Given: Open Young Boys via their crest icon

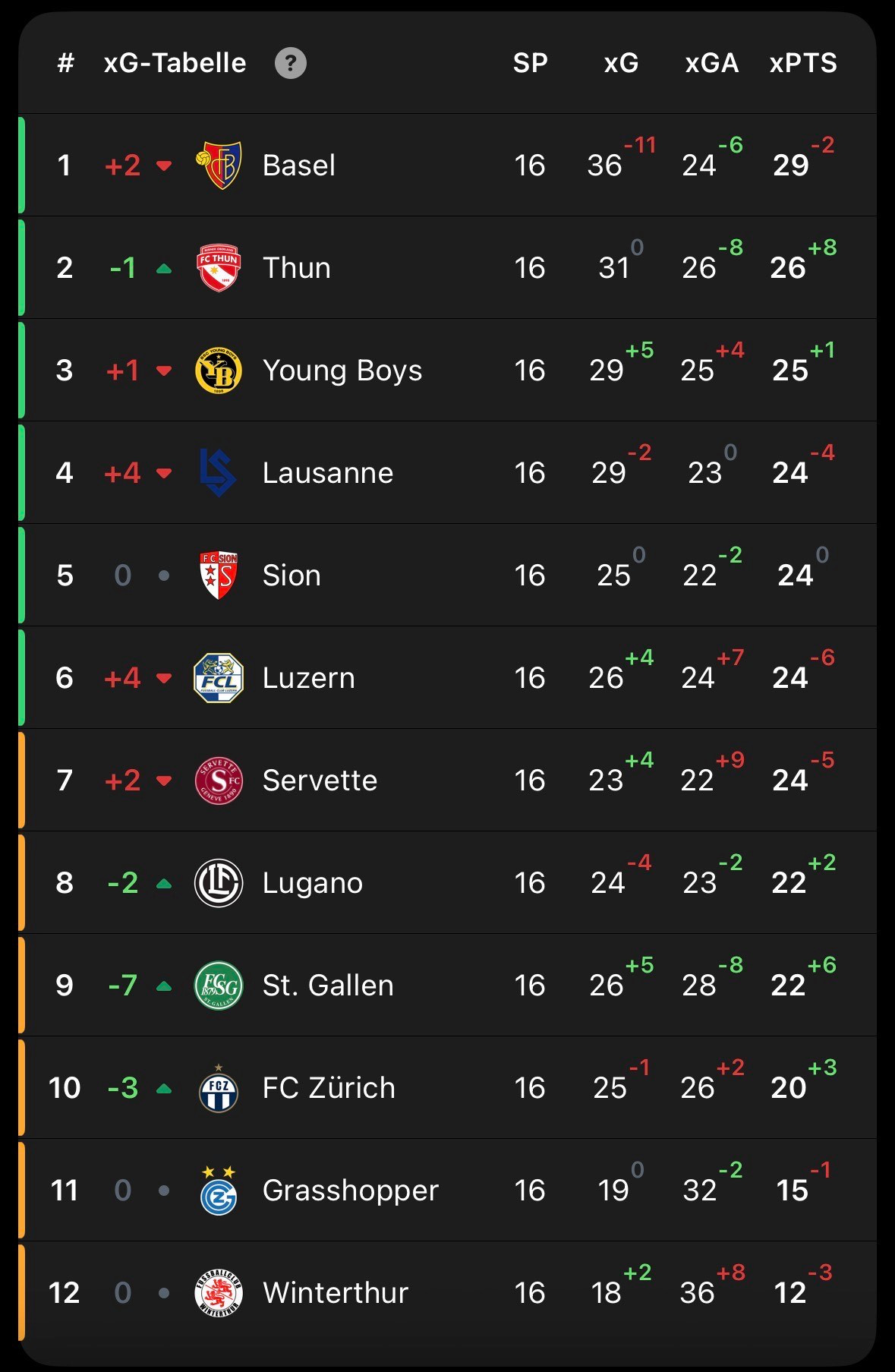Looking at the screenshot, I should [x=219, y=370].
